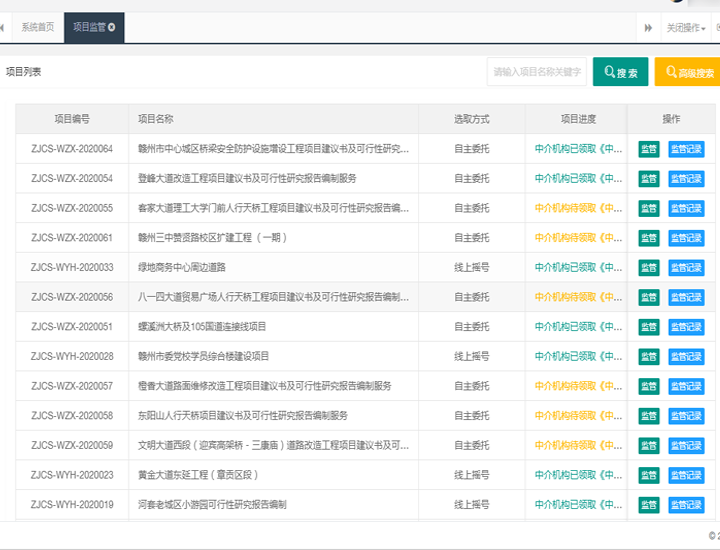
Task: Click project name 螺溪洲大桥及105国道连接线项目
Action: 202,326
